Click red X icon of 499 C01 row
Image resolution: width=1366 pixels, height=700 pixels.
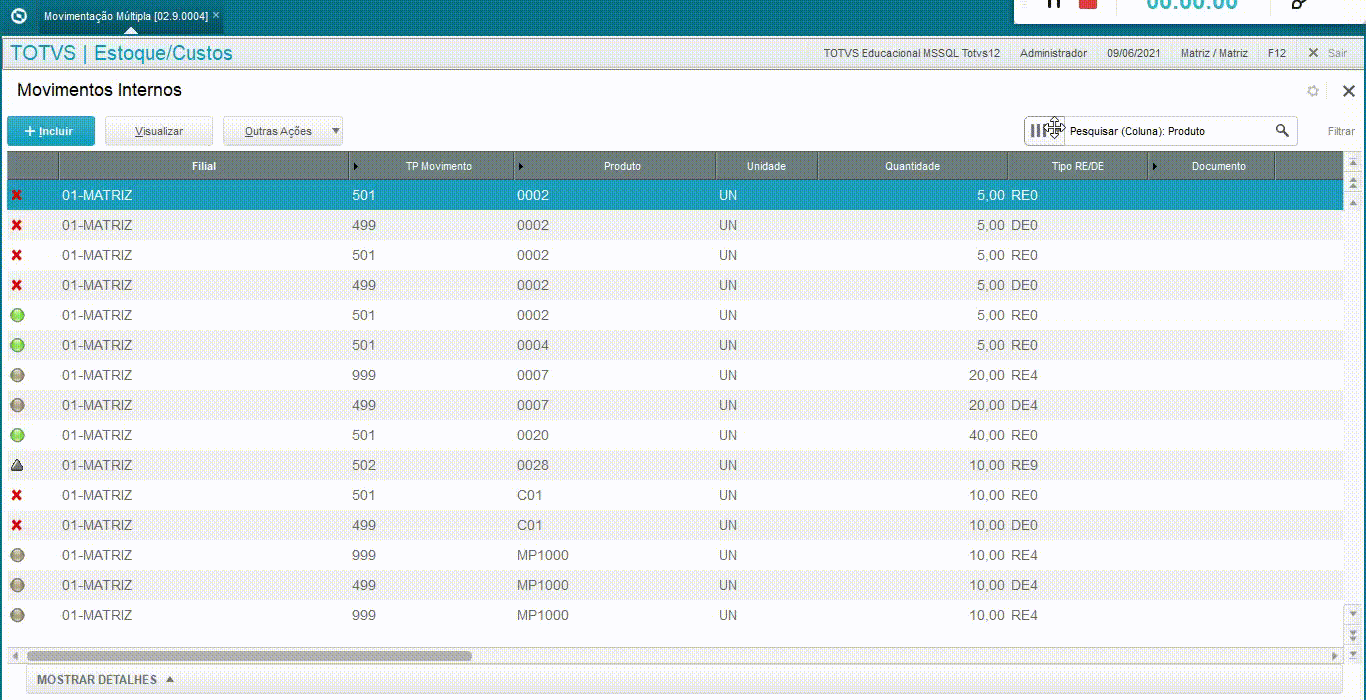pos(16,525)
